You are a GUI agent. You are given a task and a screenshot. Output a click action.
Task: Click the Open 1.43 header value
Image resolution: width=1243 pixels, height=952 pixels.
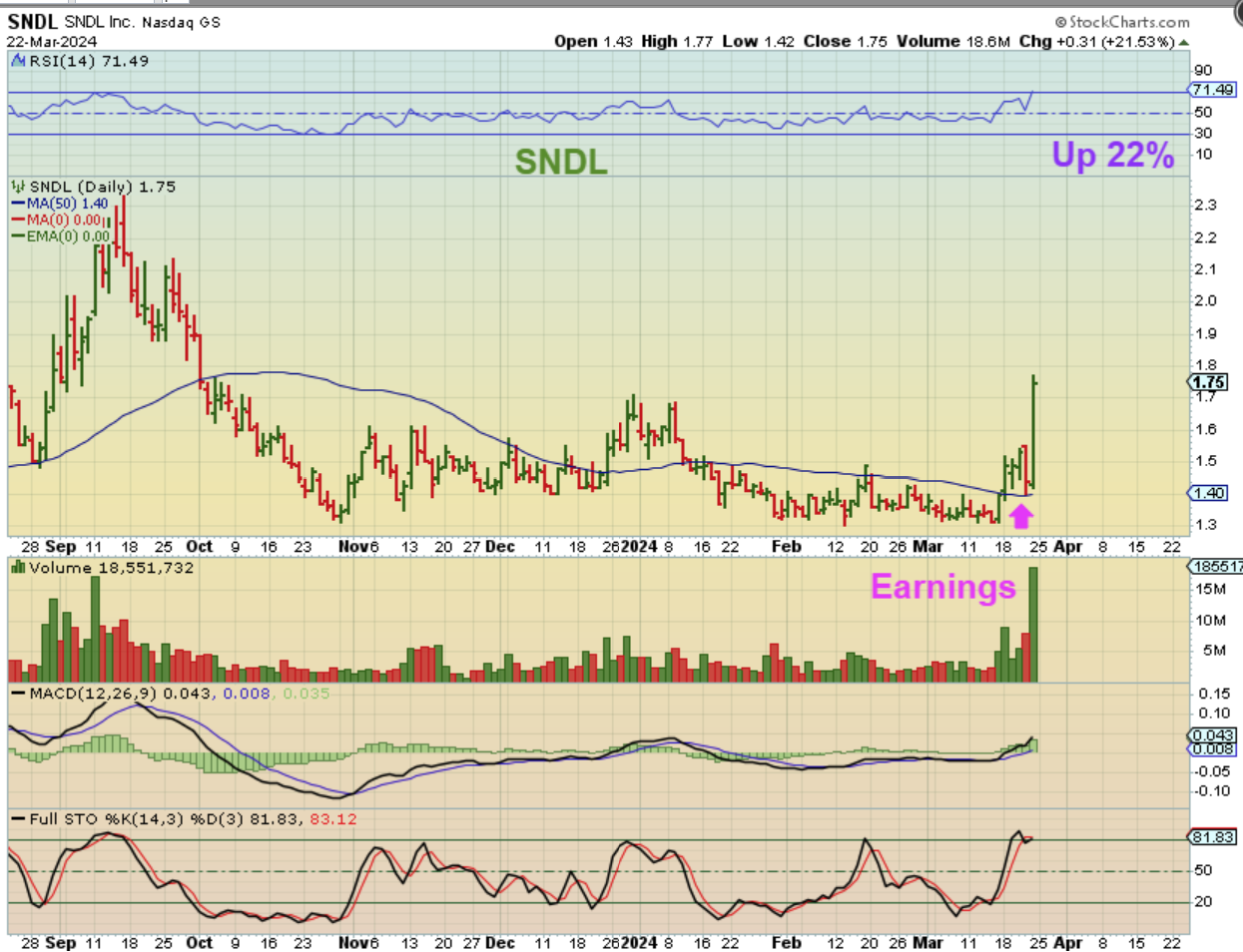click(593, 42)
